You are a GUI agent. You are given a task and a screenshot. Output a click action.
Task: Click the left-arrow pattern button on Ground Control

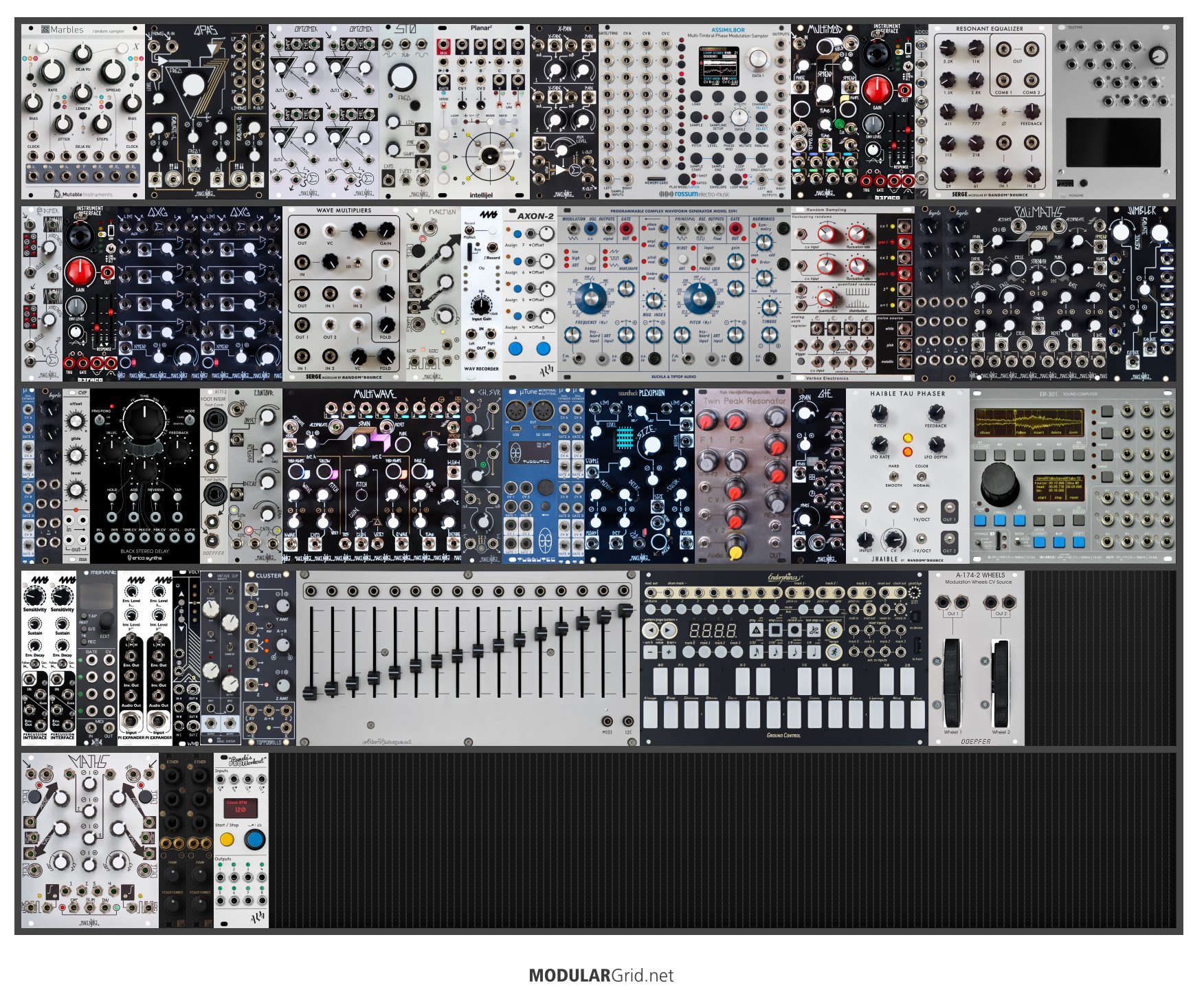(650, 630)
